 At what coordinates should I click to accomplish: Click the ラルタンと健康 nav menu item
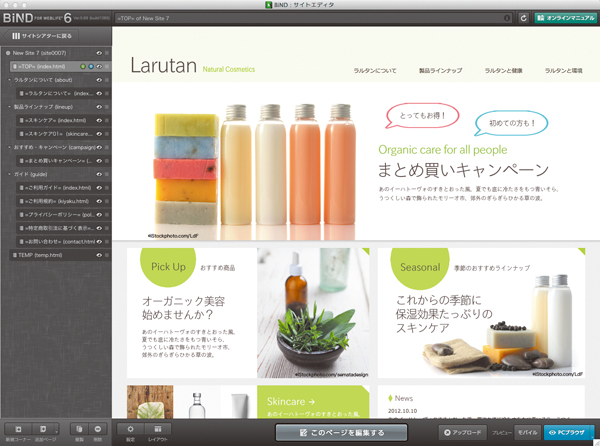click(503, 70)
